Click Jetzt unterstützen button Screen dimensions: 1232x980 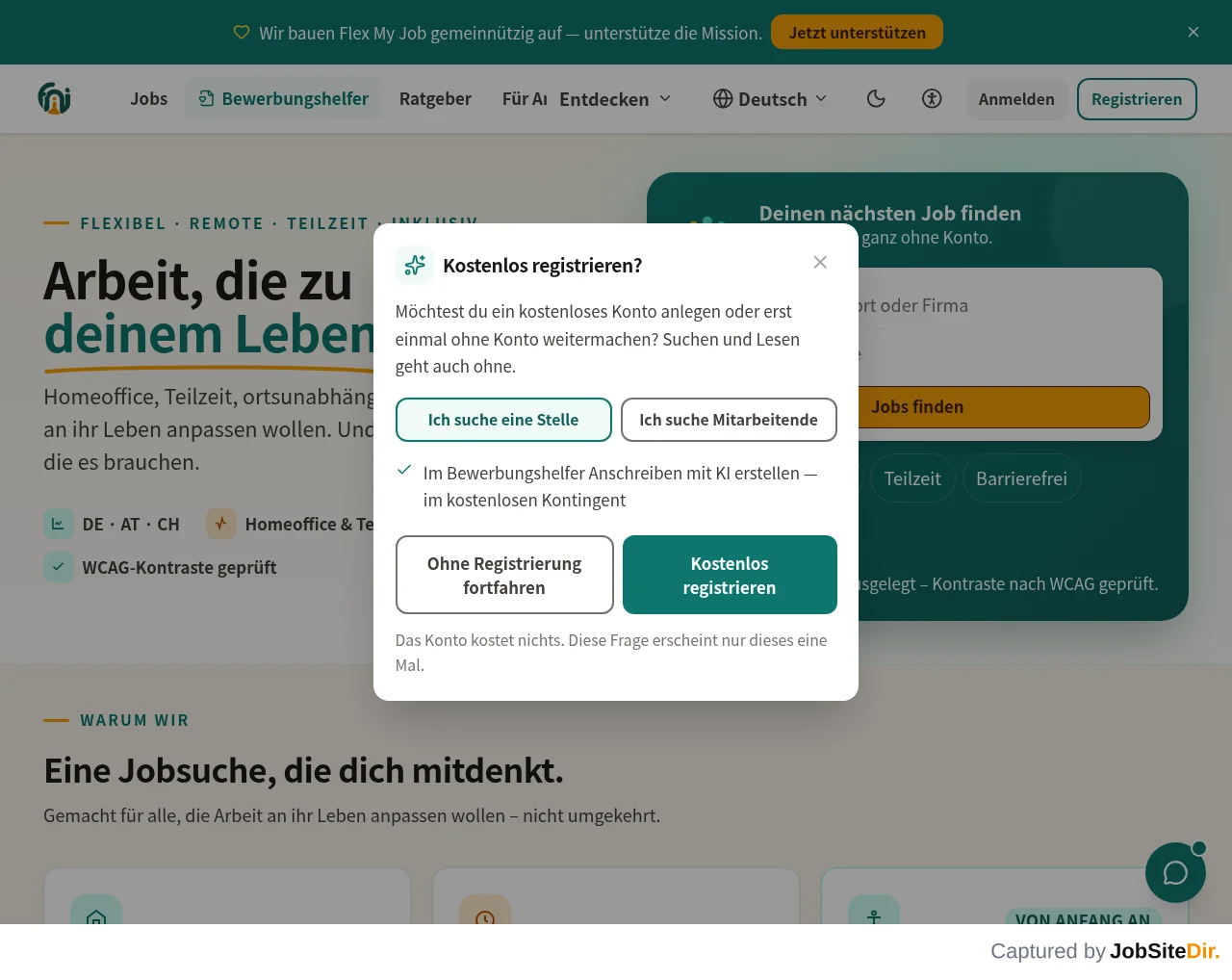point(858,32)
